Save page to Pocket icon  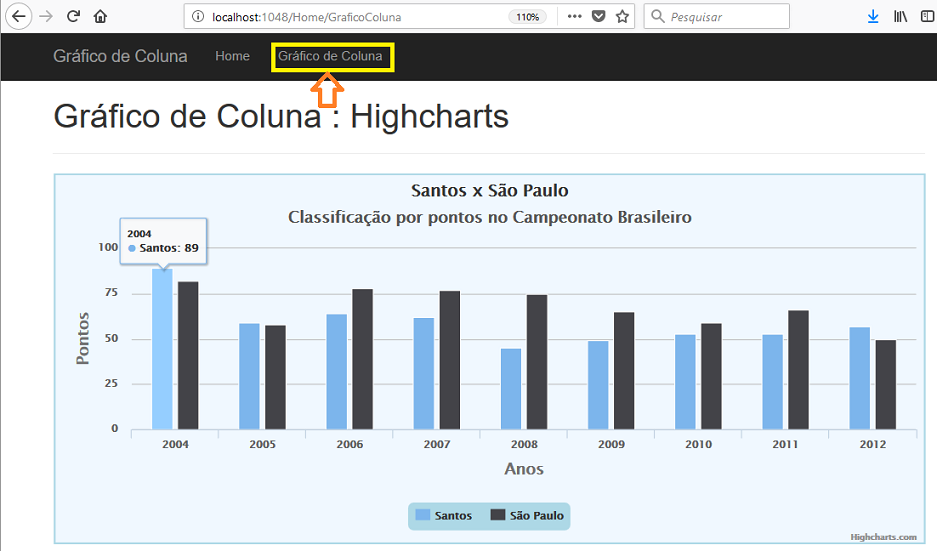coord(598,16)
